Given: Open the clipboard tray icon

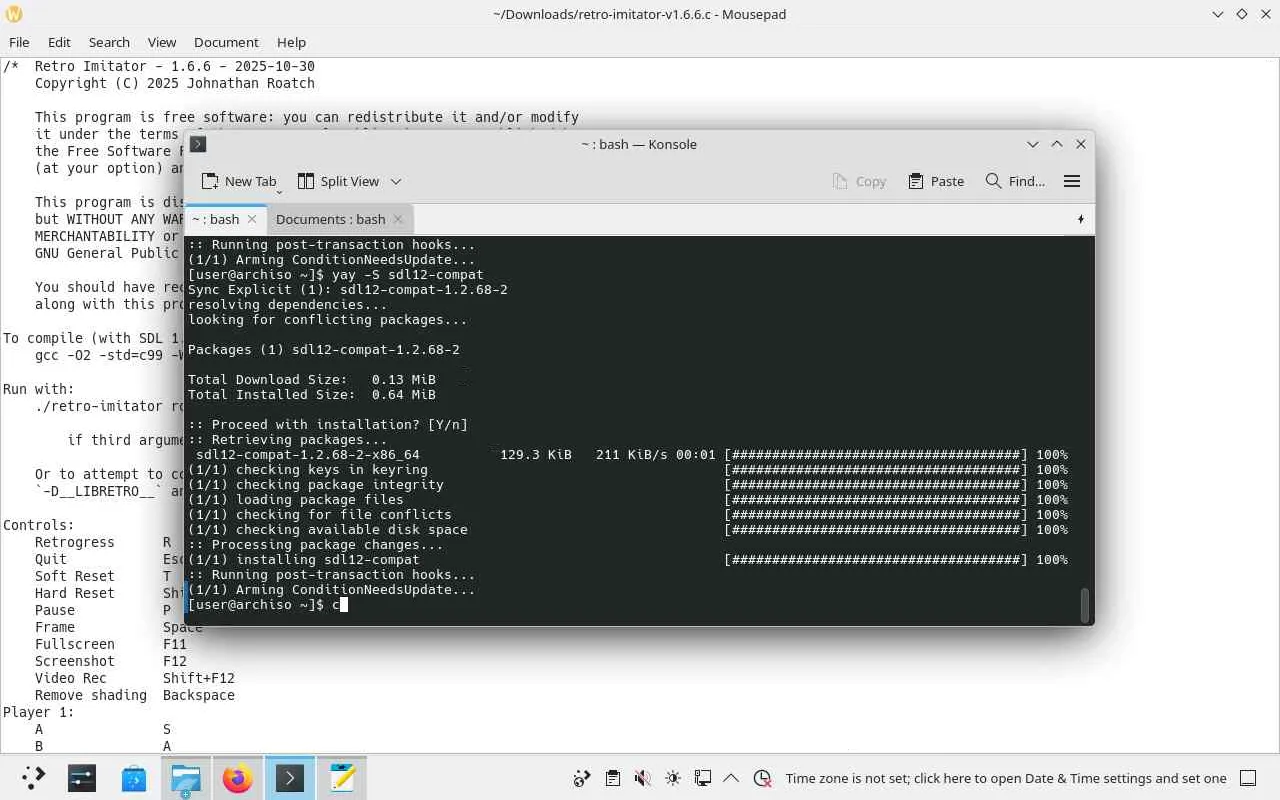Looking at the screenshot, I should point(612,778).
